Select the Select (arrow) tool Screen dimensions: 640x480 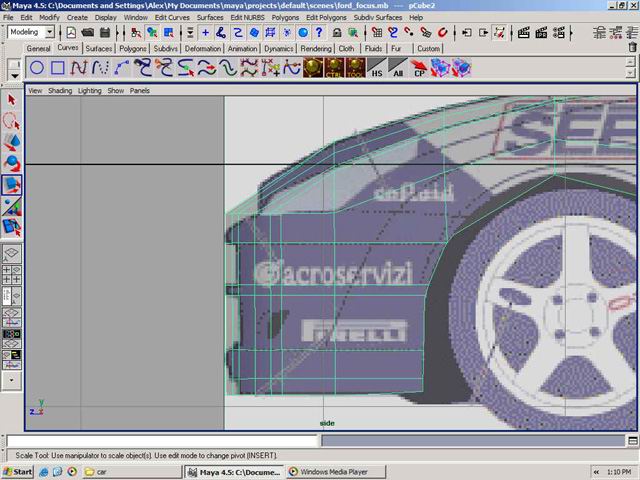point(12,100)
